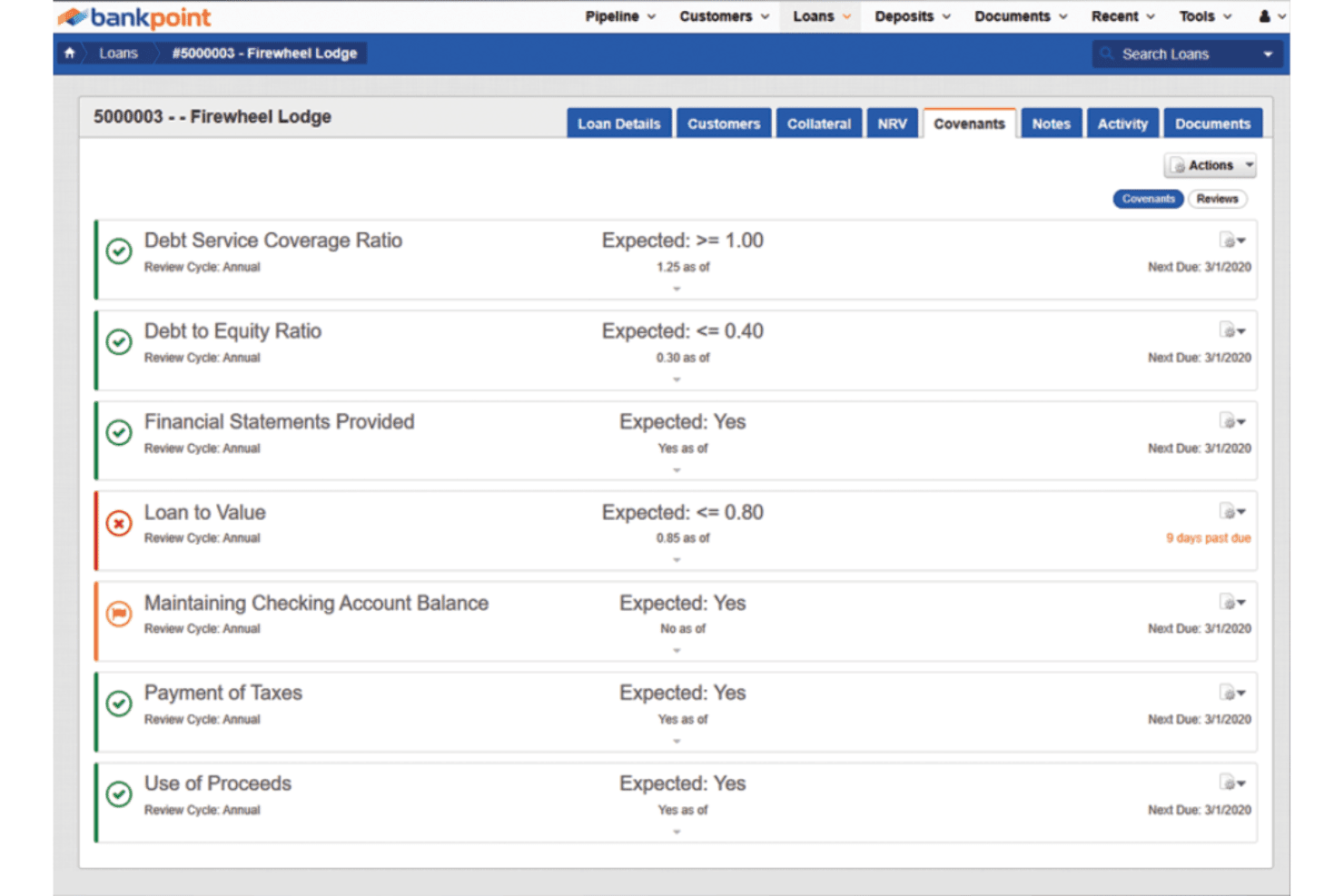Image resolution: width=1344 pixels, height=896 pixels.
Task: Click the red failed status icon of Loan to Value
Action: point(119,523)
